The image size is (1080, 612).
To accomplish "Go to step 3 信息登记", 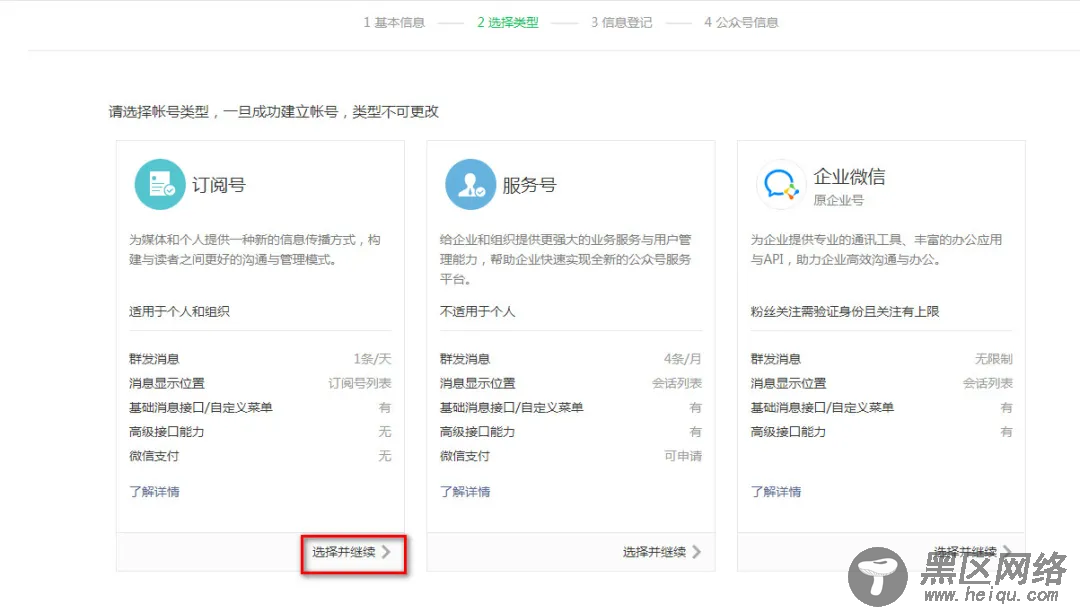I will (621, 23).
